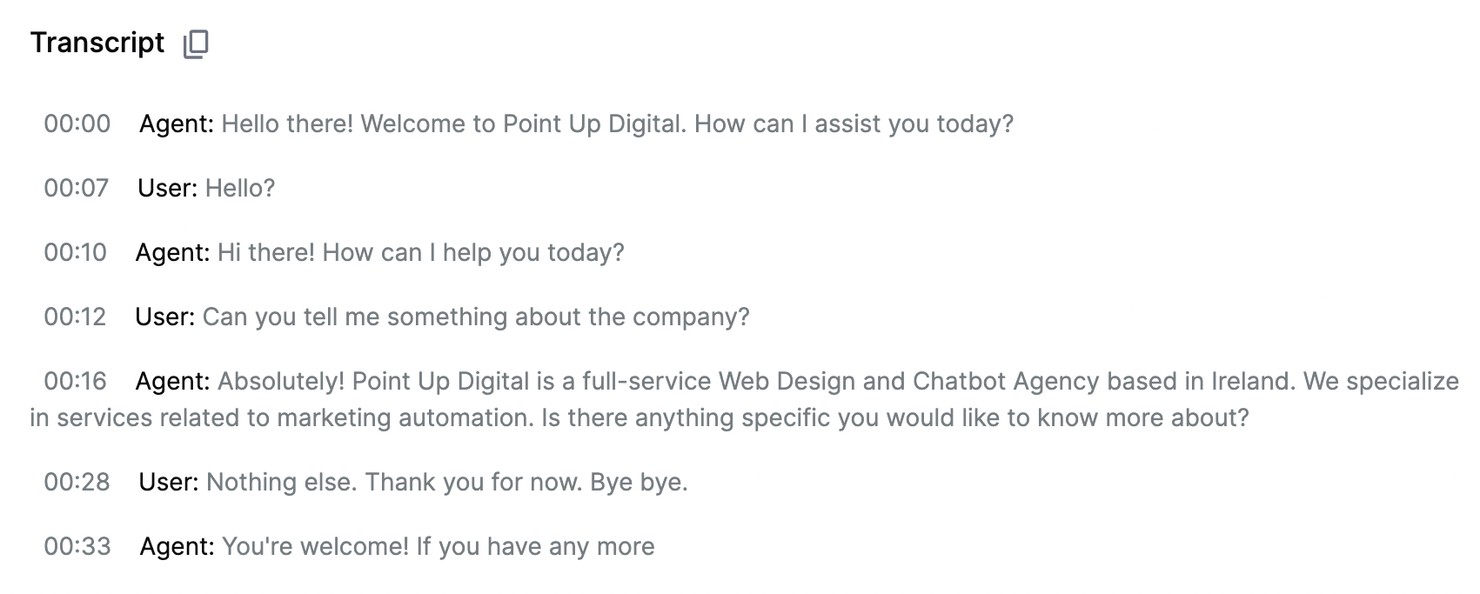The width and height of the screenshot is (1480, 594).
Task: Jump to the 00:28 timestamp
Action: coord(77,482)
